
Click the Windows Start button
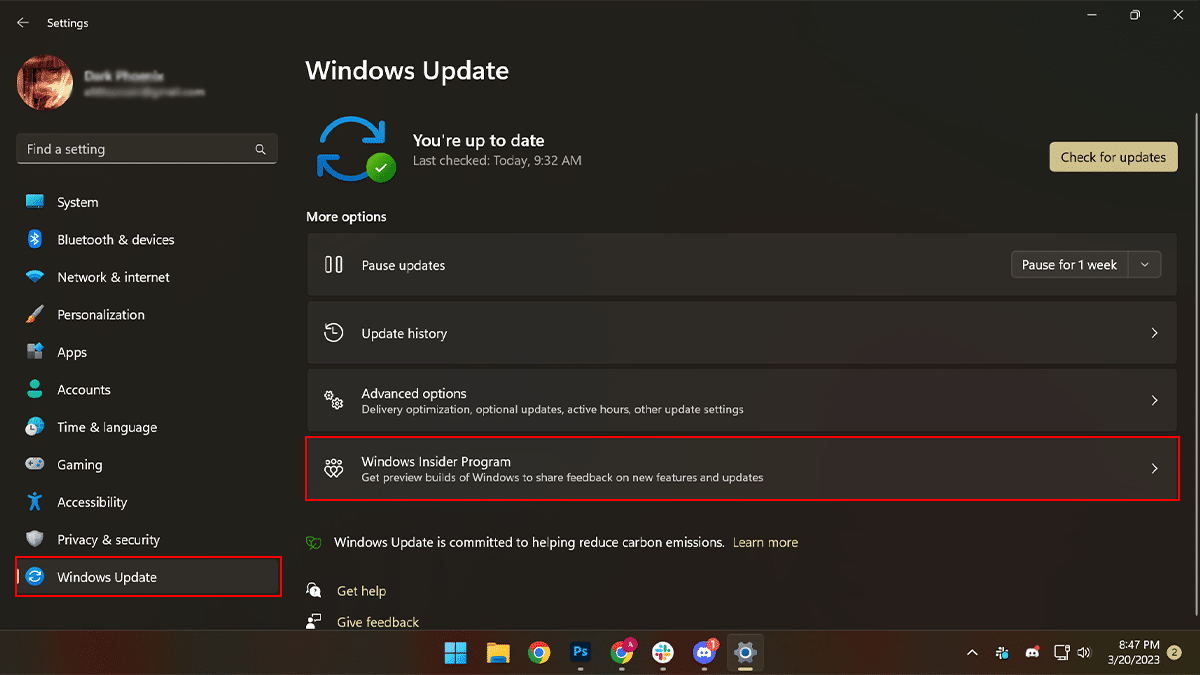456,653
